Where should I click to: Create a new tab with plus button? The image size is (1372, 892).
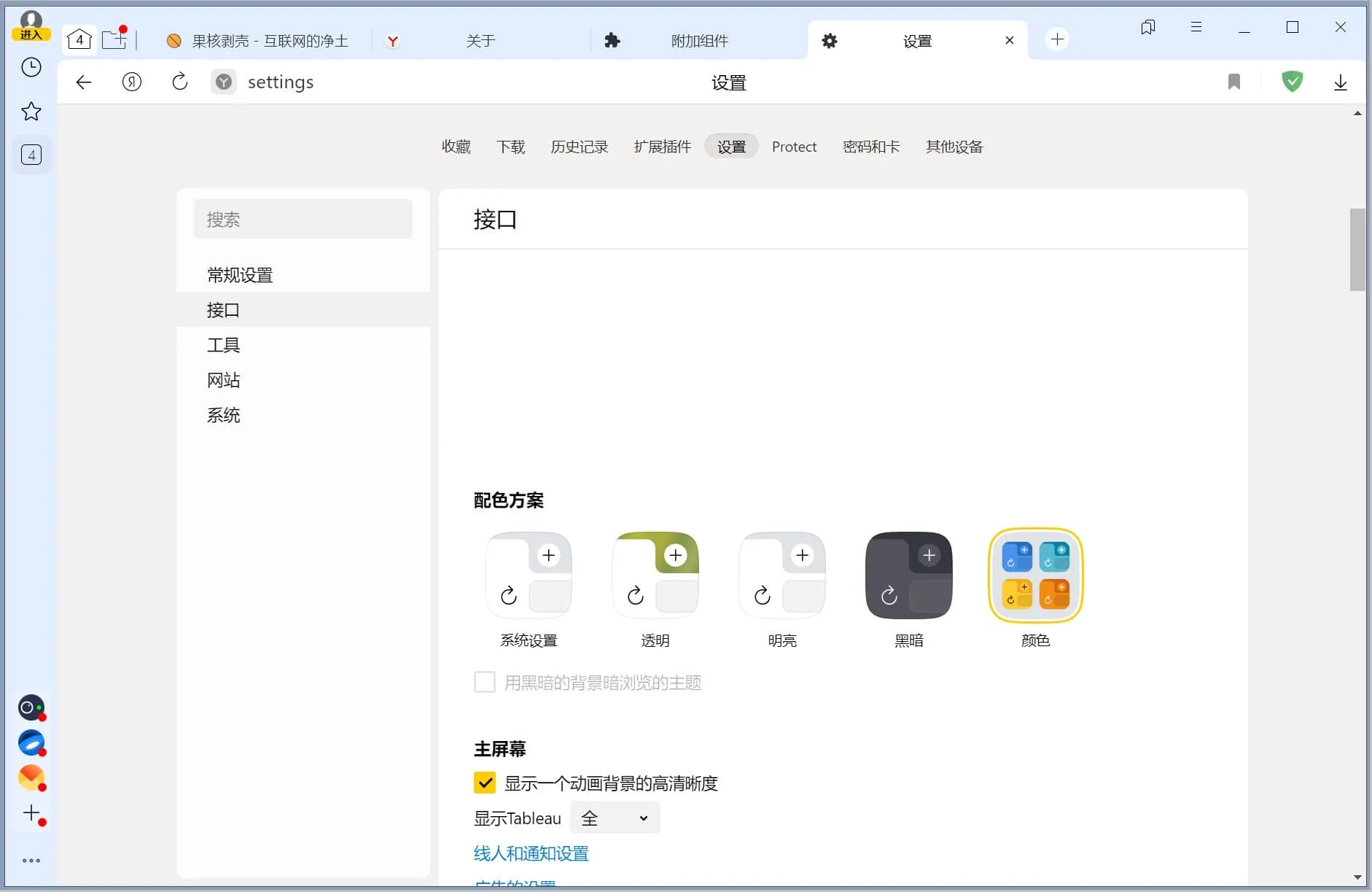pos(1058,39)
